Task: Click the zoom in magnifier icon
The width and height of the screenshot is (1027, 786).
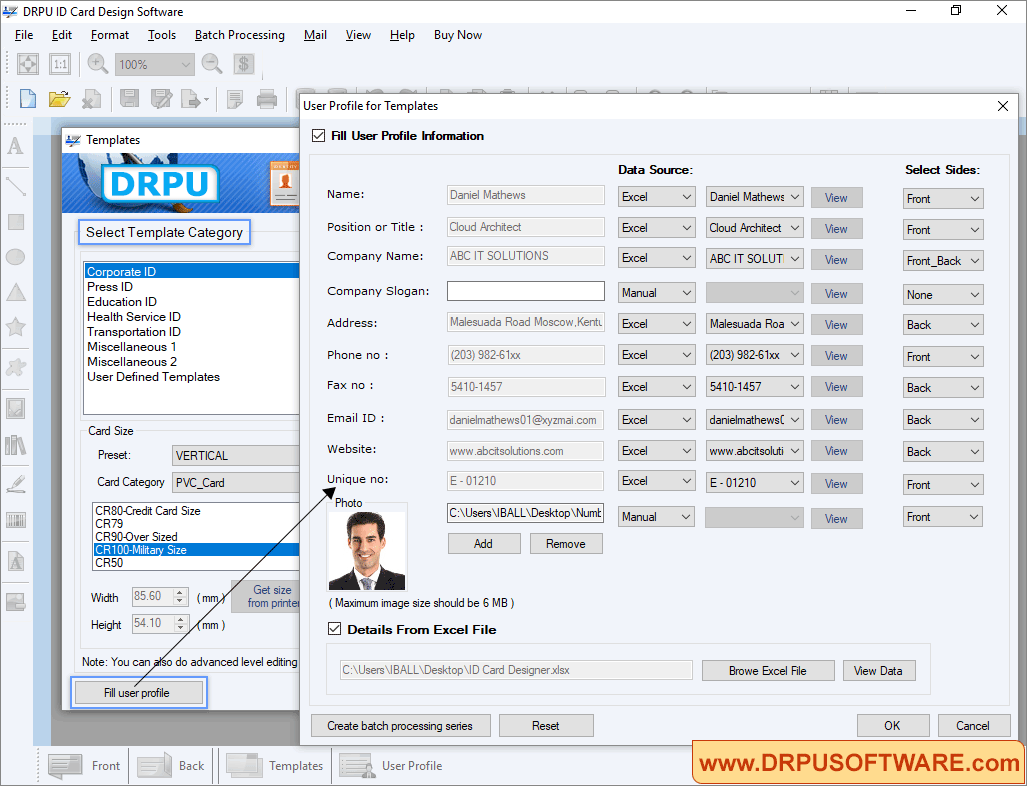Action: (98, 64)
